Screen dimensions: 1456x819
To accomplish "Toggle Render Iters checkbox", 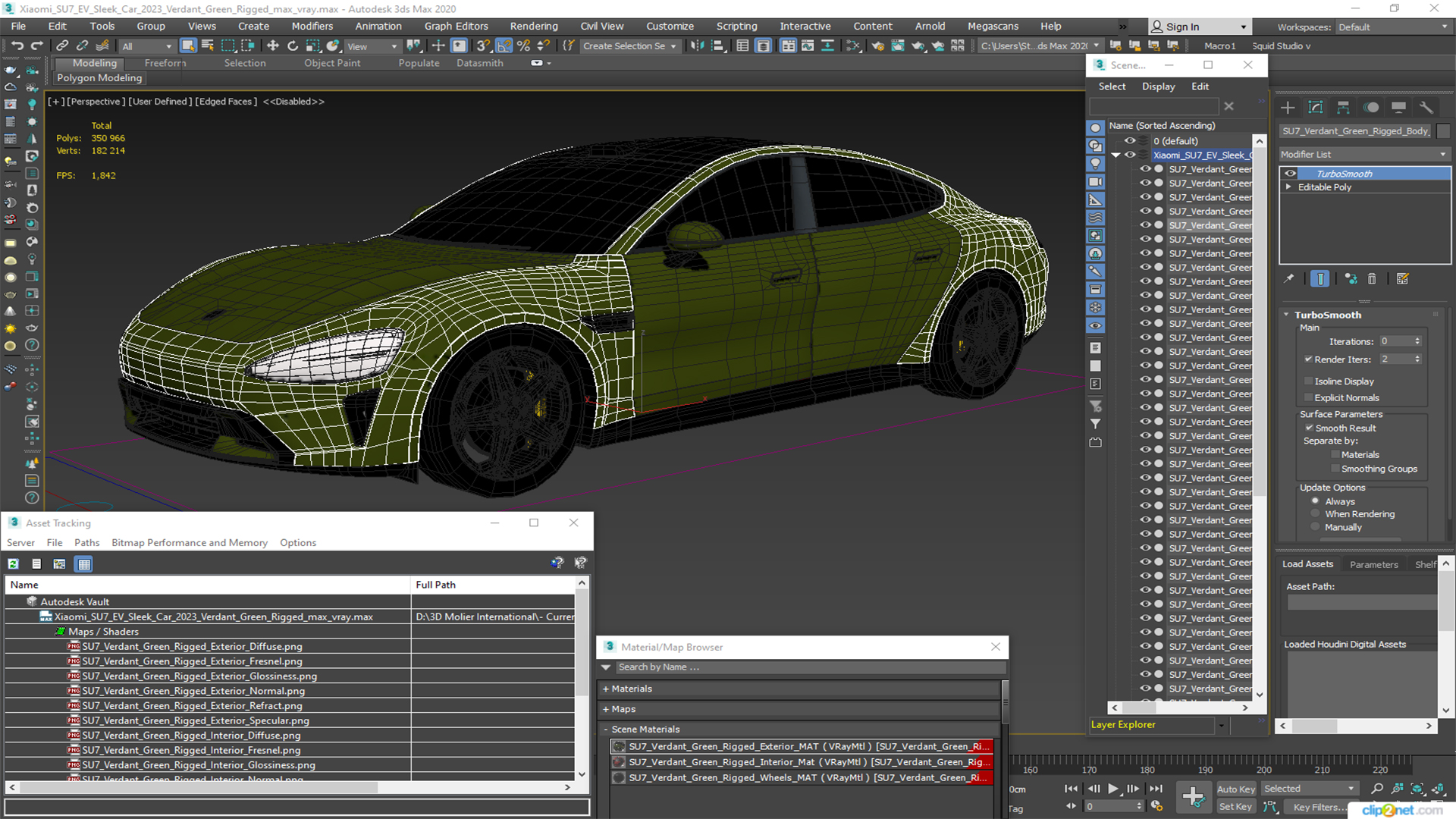I will click(1308, 359).
